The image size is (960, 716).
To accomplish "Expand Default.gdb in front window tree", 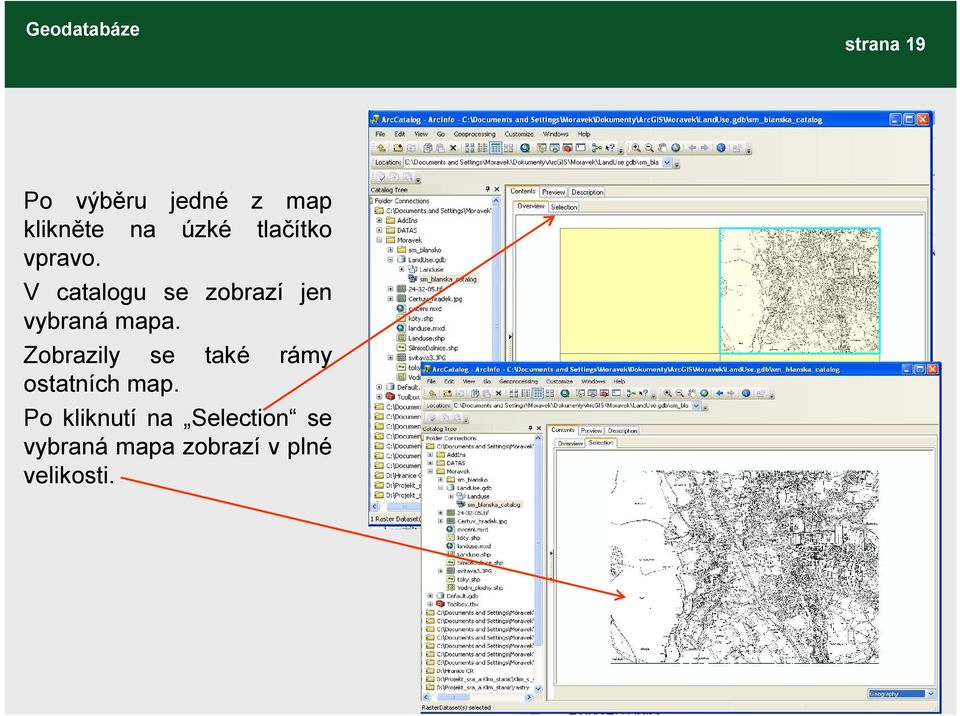I will (430, 595).
